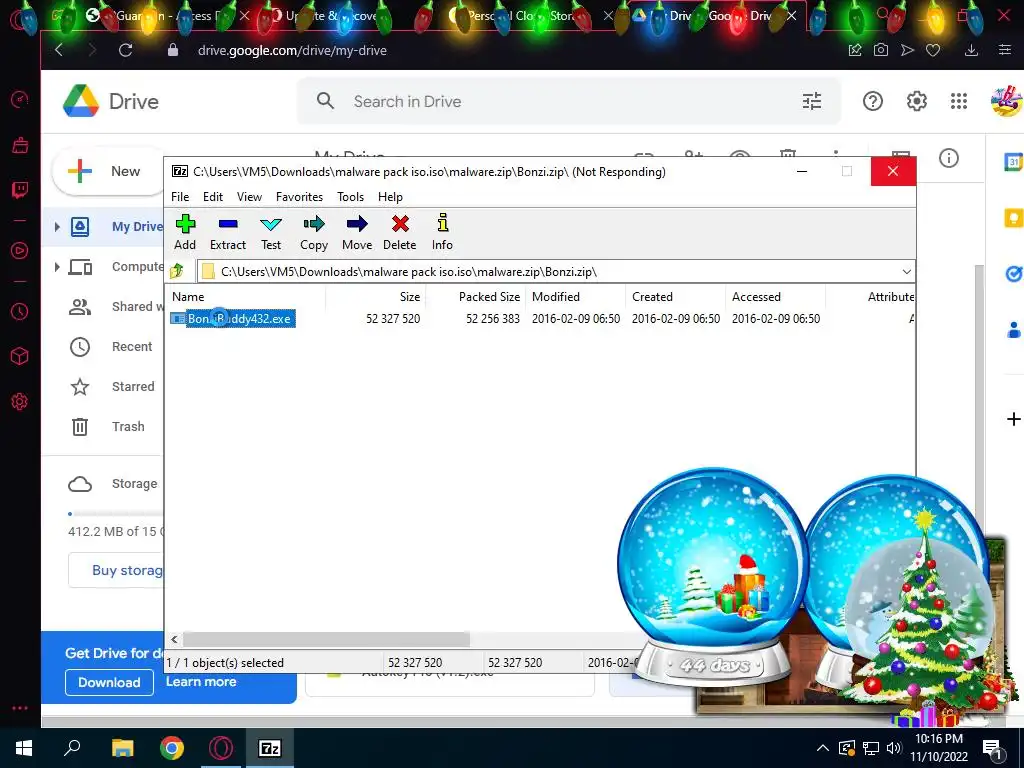Open Twitch in the Opera sidebar
Screen dimensions: 1024x768
coord(20,190)
